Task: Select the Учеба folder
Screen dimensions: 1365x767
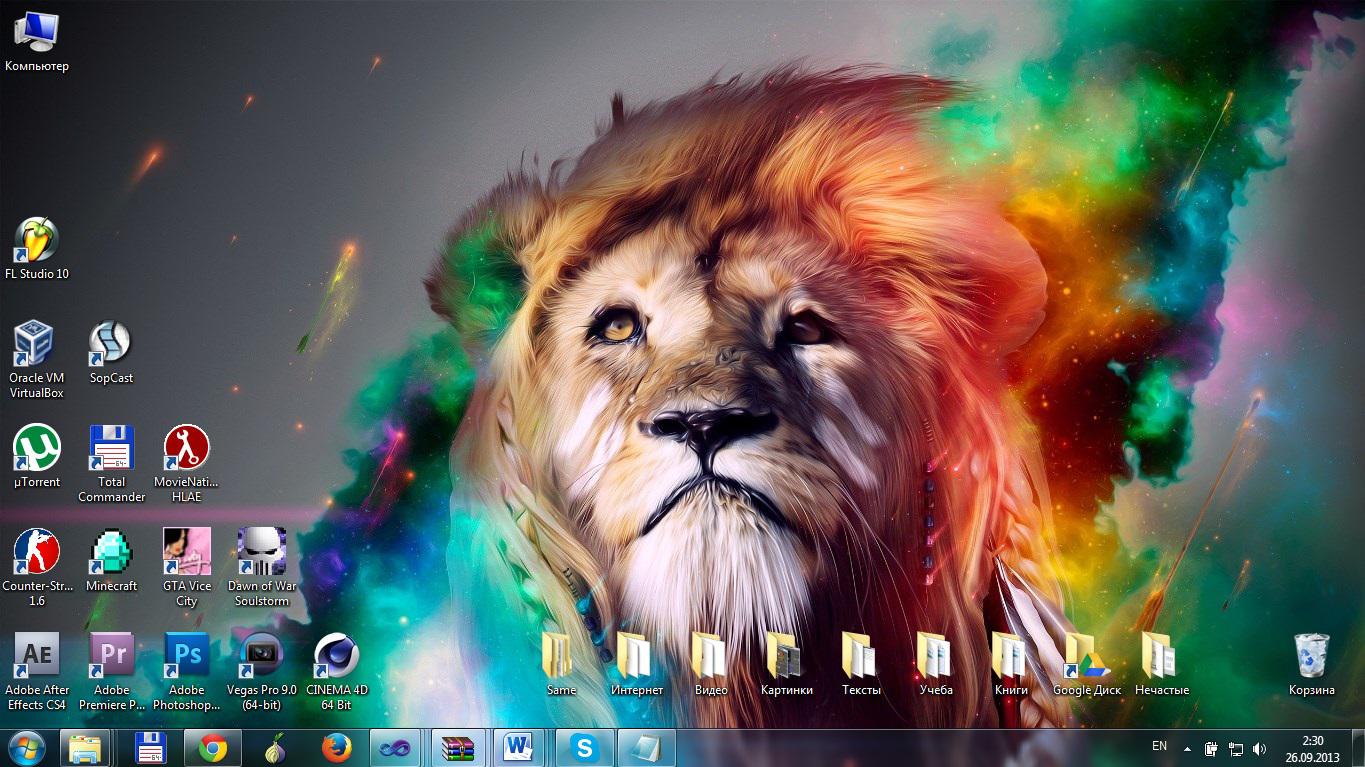Action: pos(936,666)
